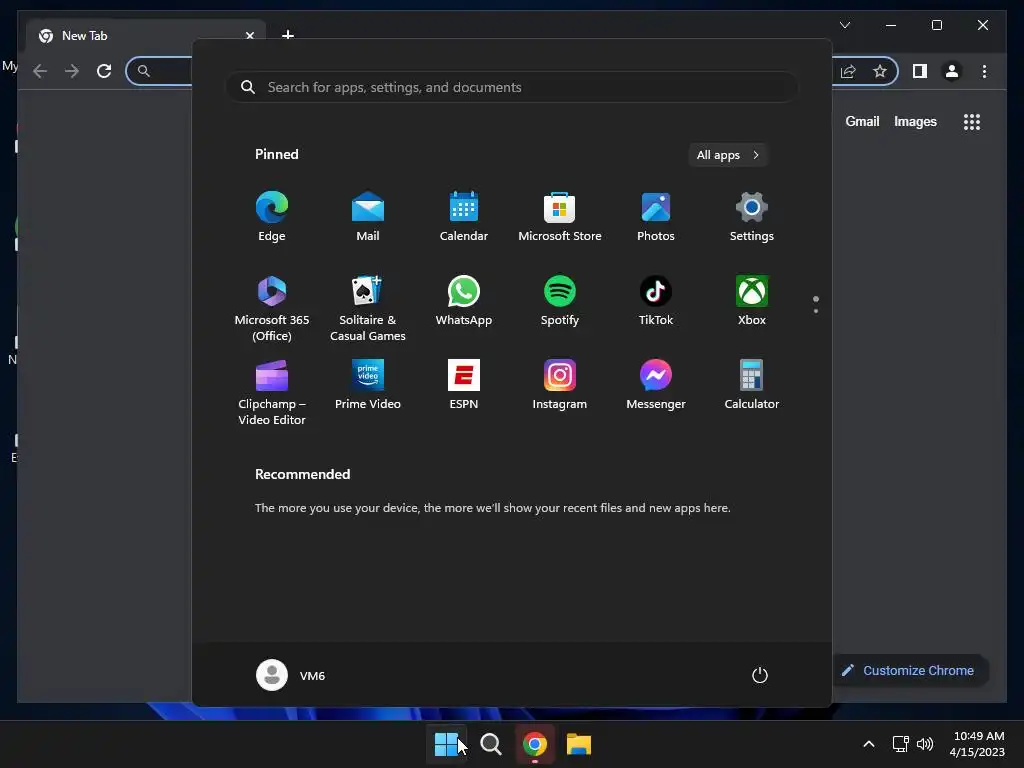Viewport: 1024px width, 768px height.
Task: Show All apps list
Action: pos(728,155)
